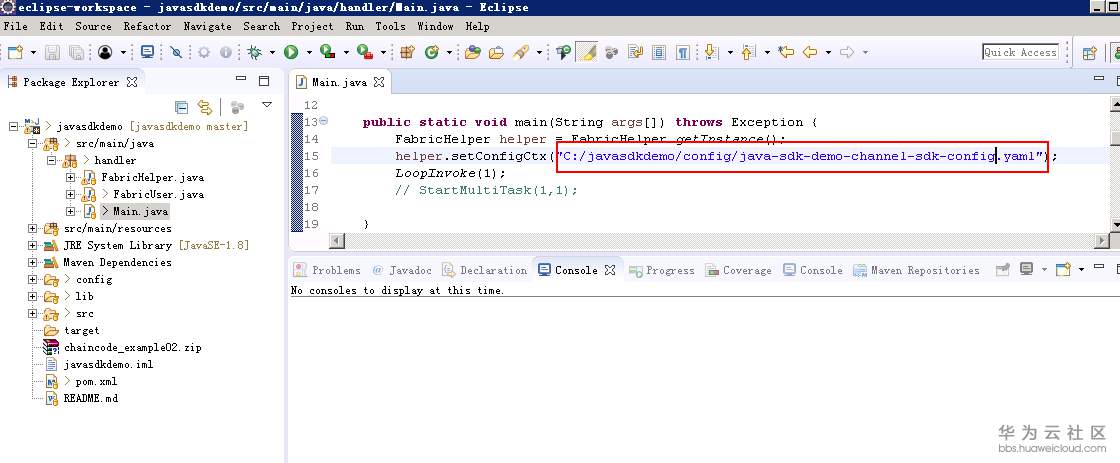Open the Refactor menu
Screen dimensions: 1120x463
click(147, 26)
